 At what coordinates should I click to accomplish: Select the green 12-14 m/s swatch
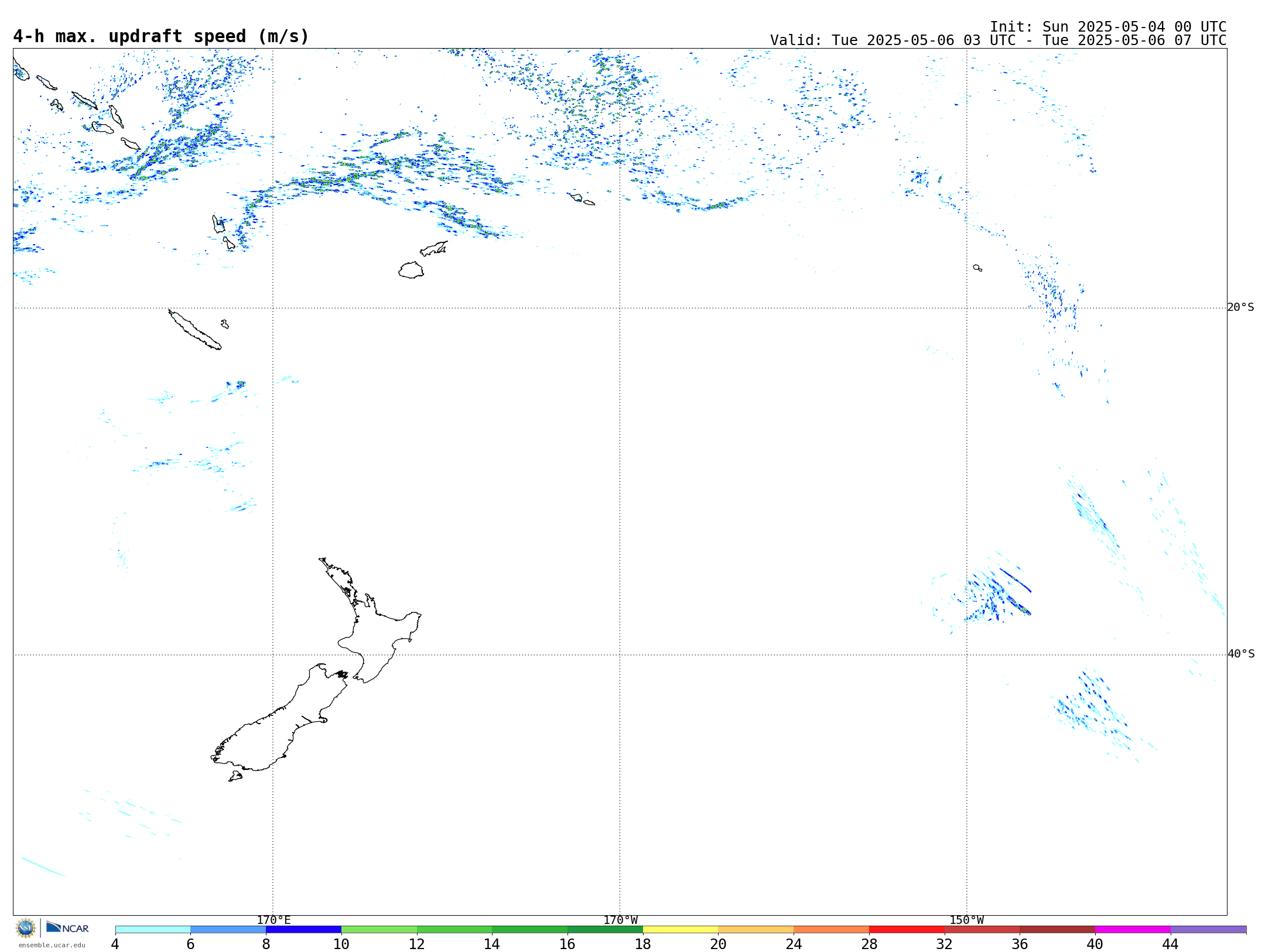coord(454,929)
